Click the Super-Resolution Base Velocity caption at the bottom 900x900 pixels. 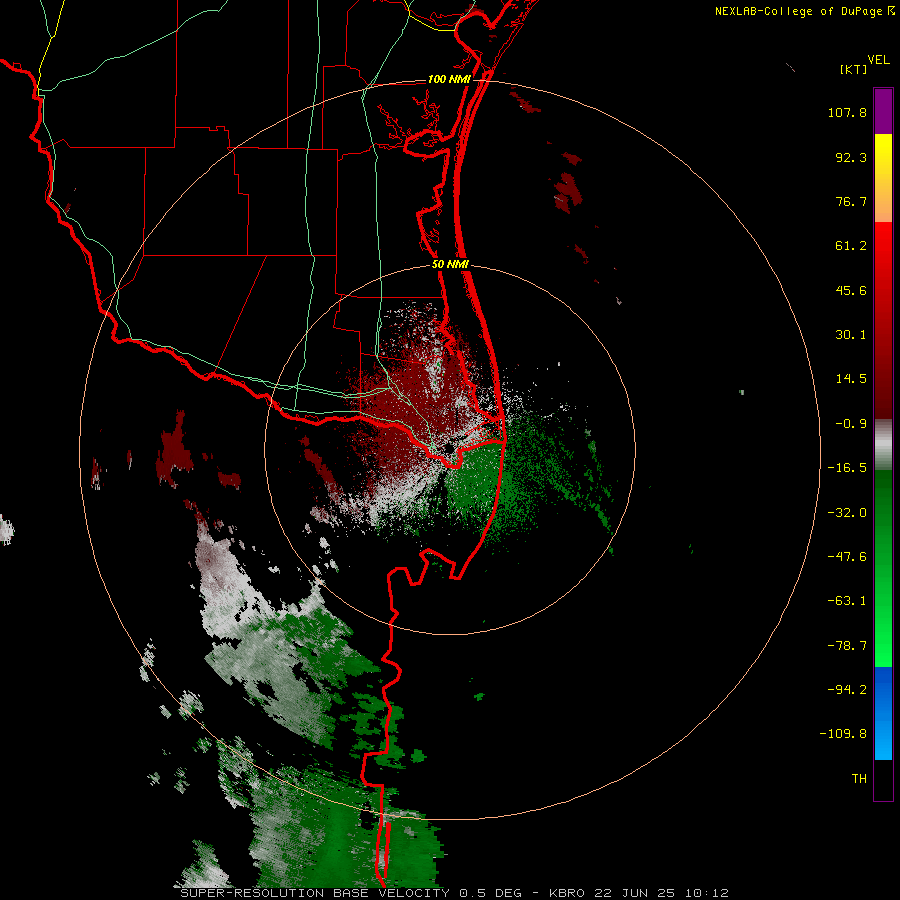pyautogui.click(x=455, y=893)
